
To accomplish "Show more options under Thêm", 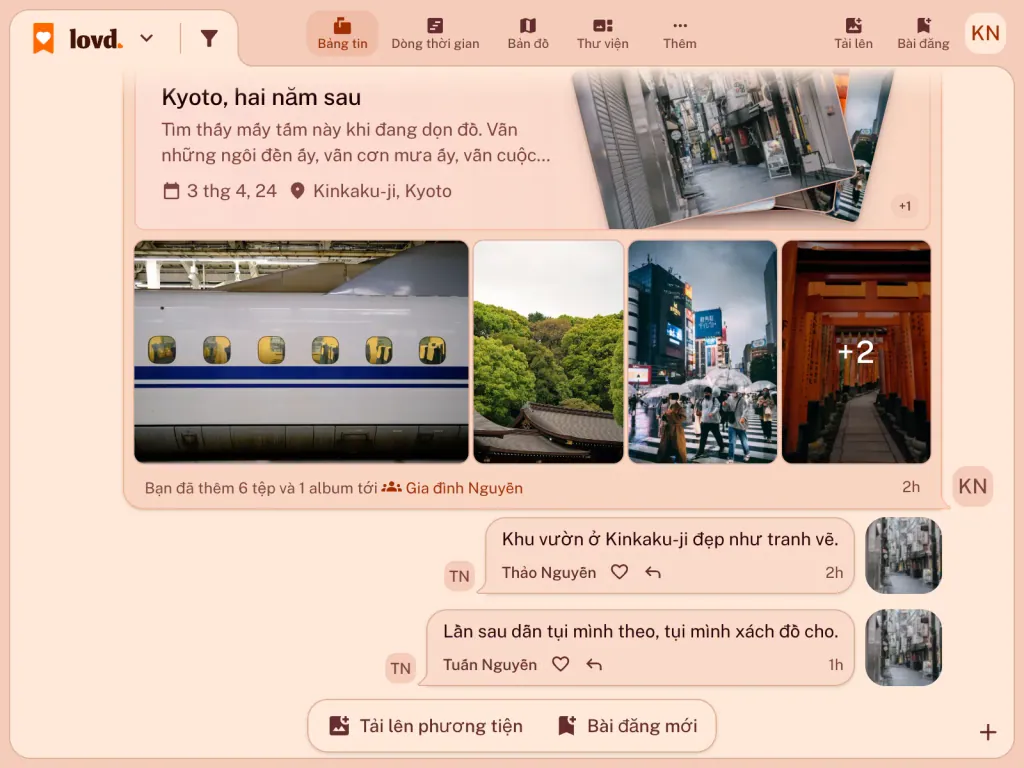I will click(680, 34).
